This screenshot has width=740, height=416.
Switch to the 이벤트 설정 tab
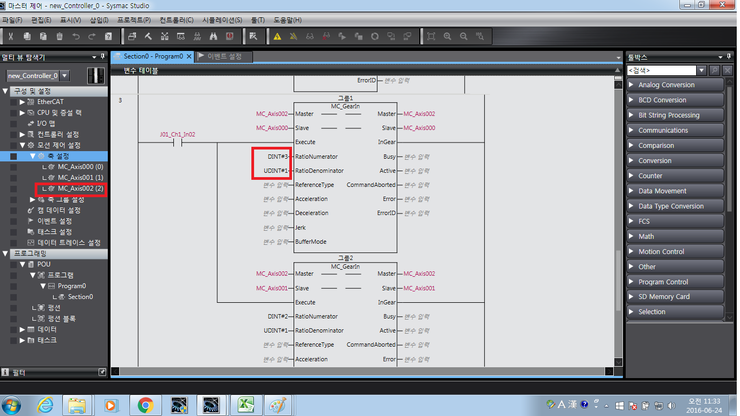point(224,56)
